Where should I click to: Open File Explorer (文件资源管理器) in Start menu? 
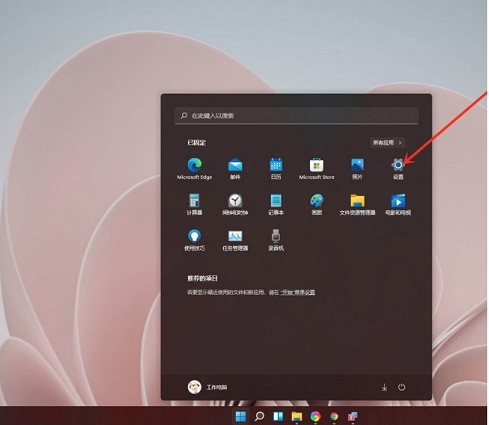357,204
